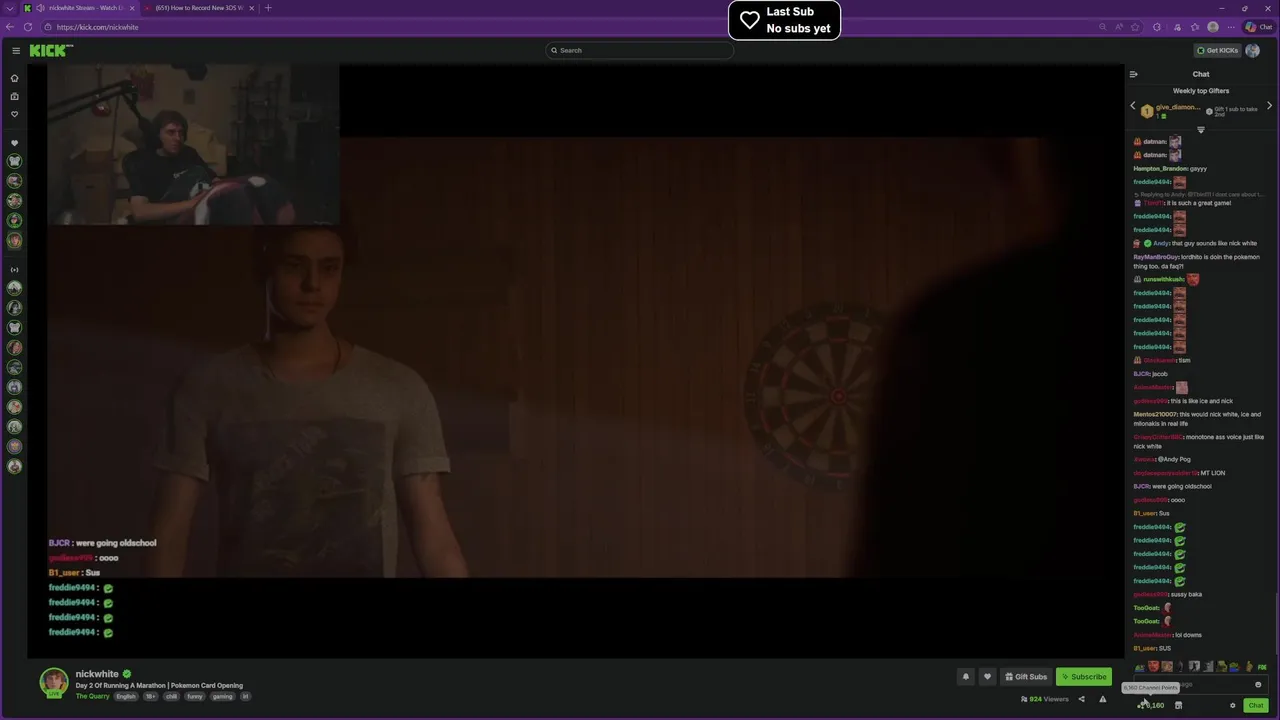Click the FDE emote in quick emote bar
1280x720 pixels.
pyautogui.click(x=1262, y=667)
